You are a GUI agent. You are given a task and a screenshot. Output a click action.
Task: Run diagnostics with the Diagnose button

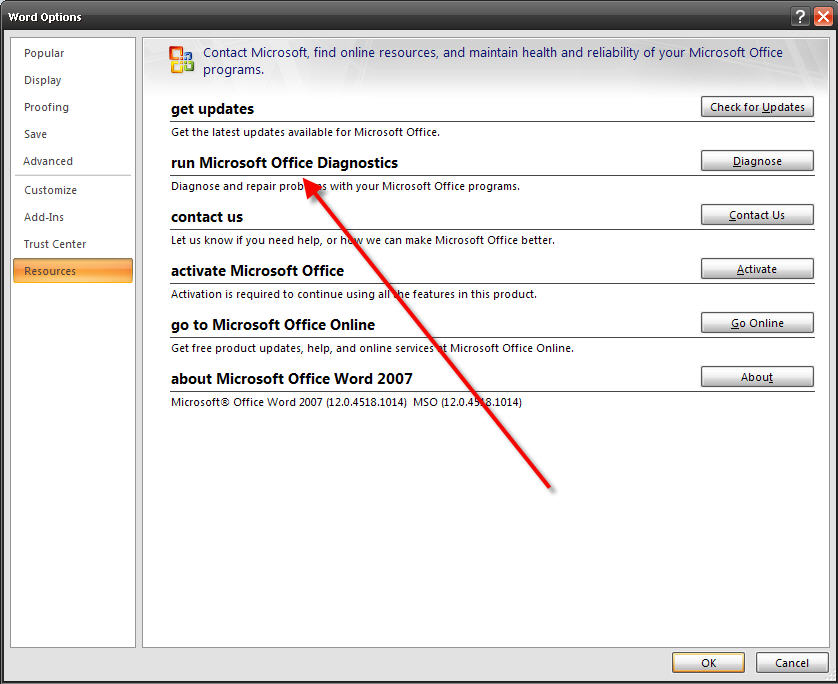[x=757, y=161]
